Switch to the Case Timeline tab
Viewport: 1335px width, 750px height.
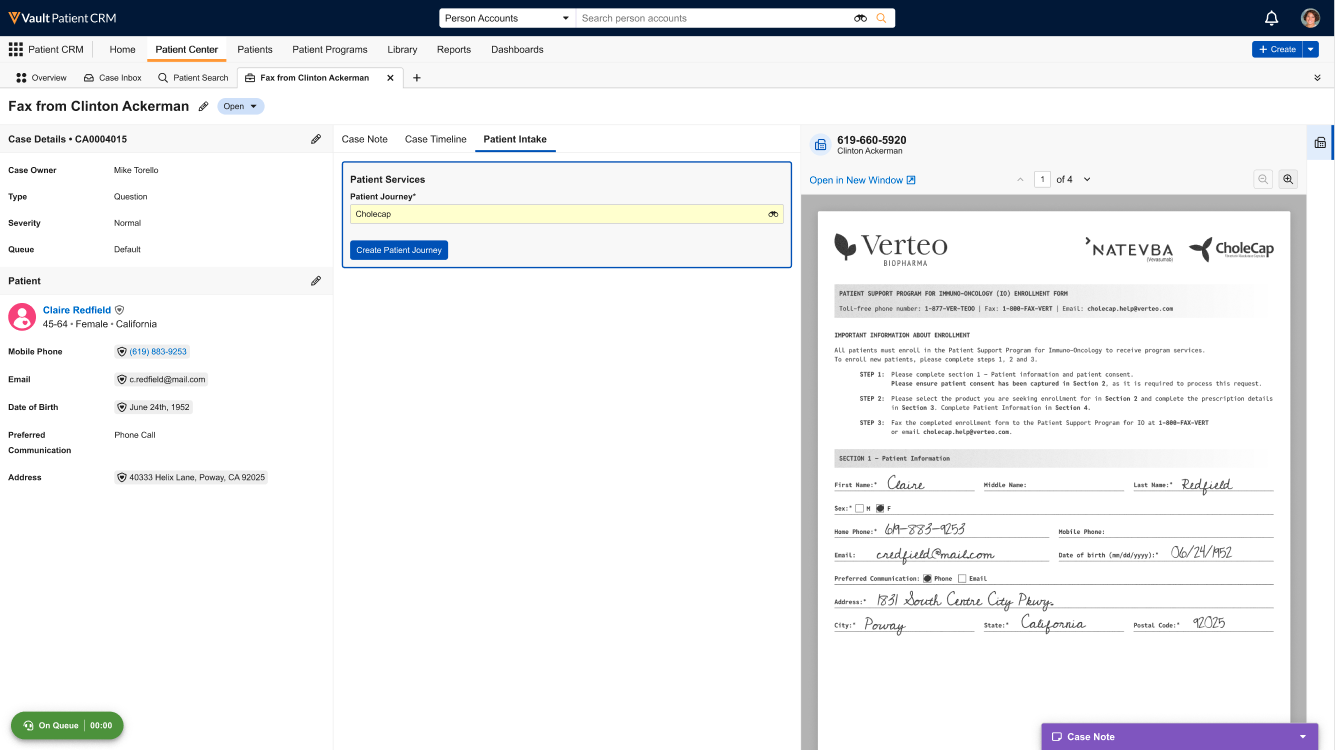point(435,139)
